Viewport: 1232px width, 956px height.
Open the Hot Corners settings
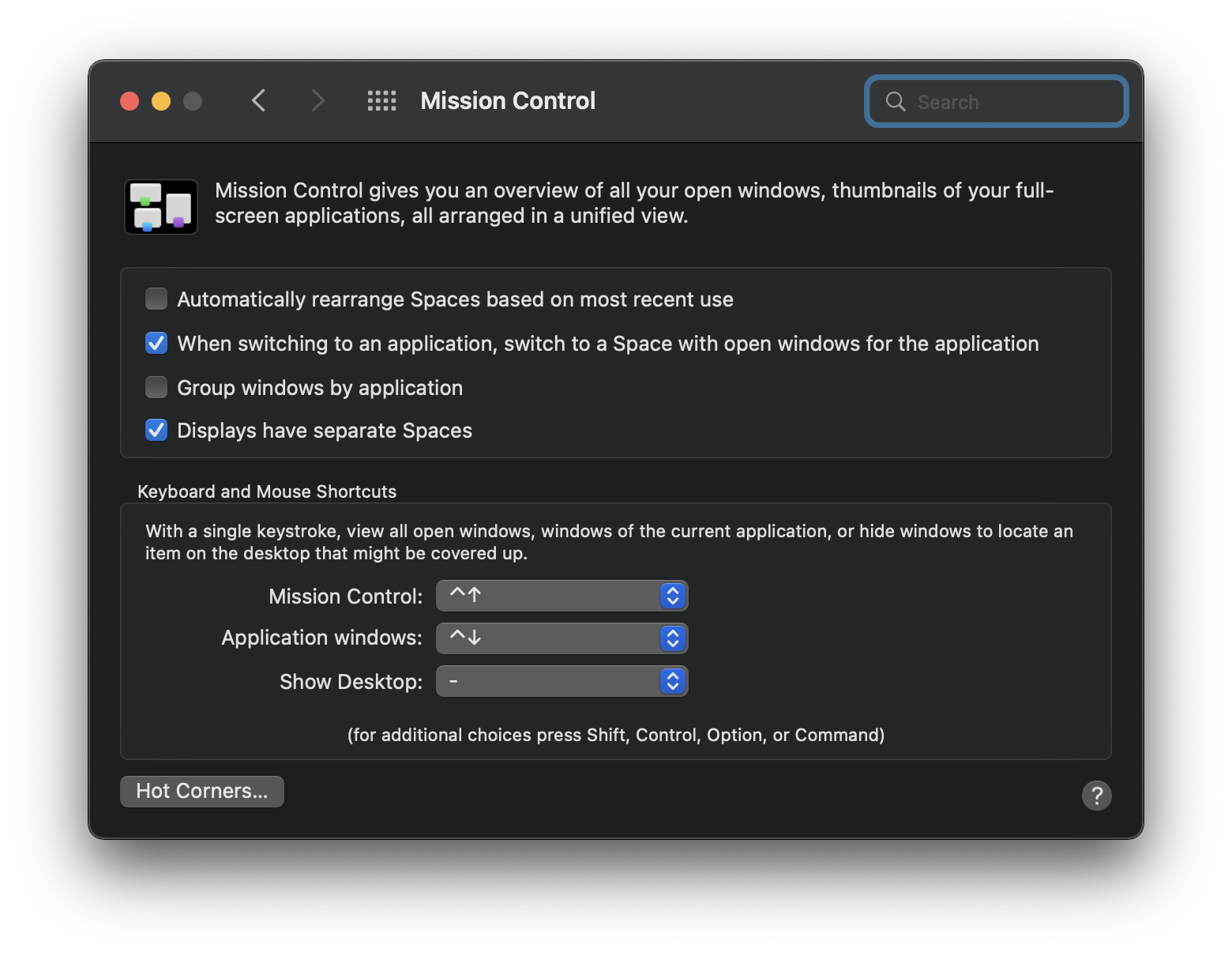coord(202,792)
